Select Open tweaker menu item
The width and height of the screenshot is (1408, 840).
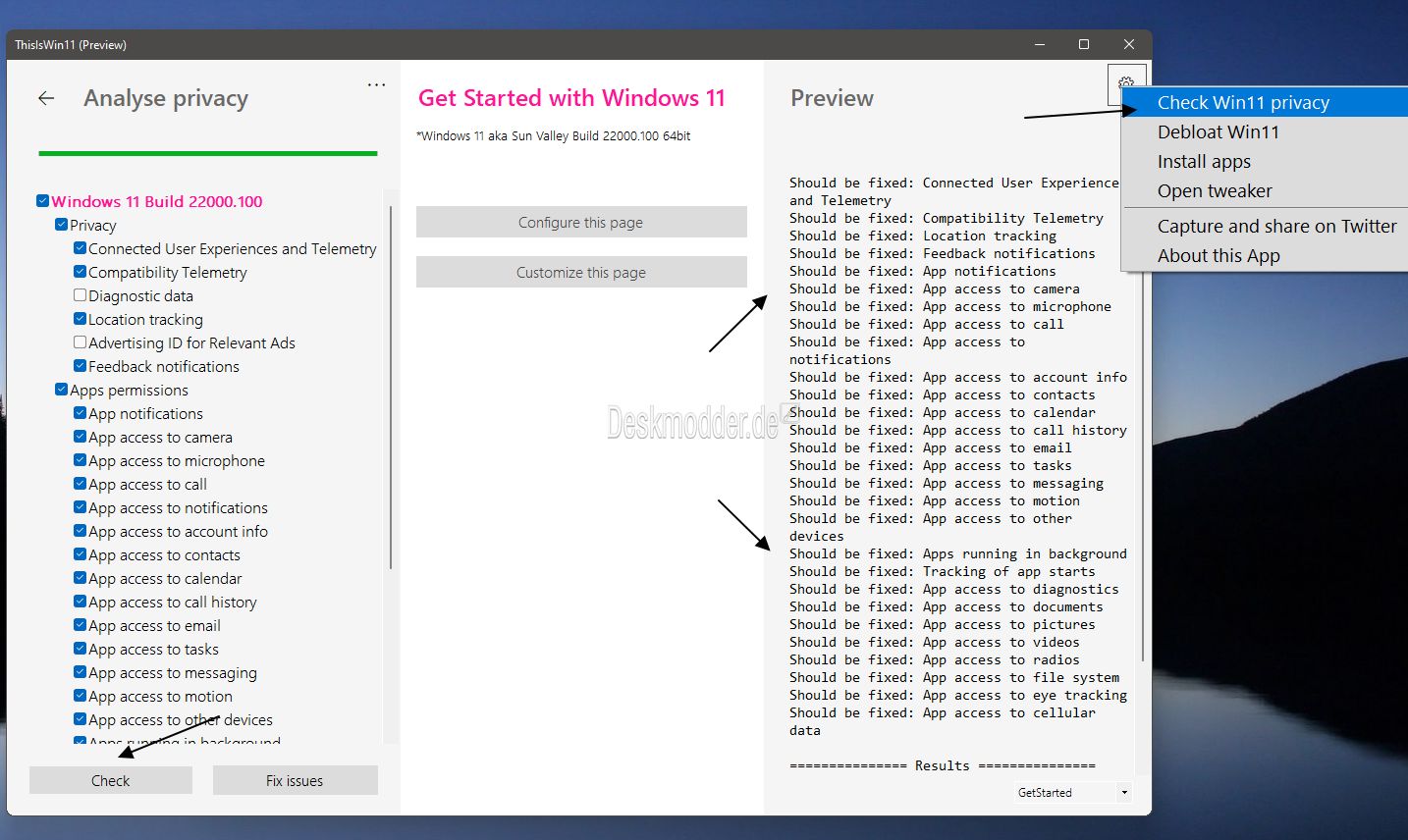click(x=1264, y=190)
